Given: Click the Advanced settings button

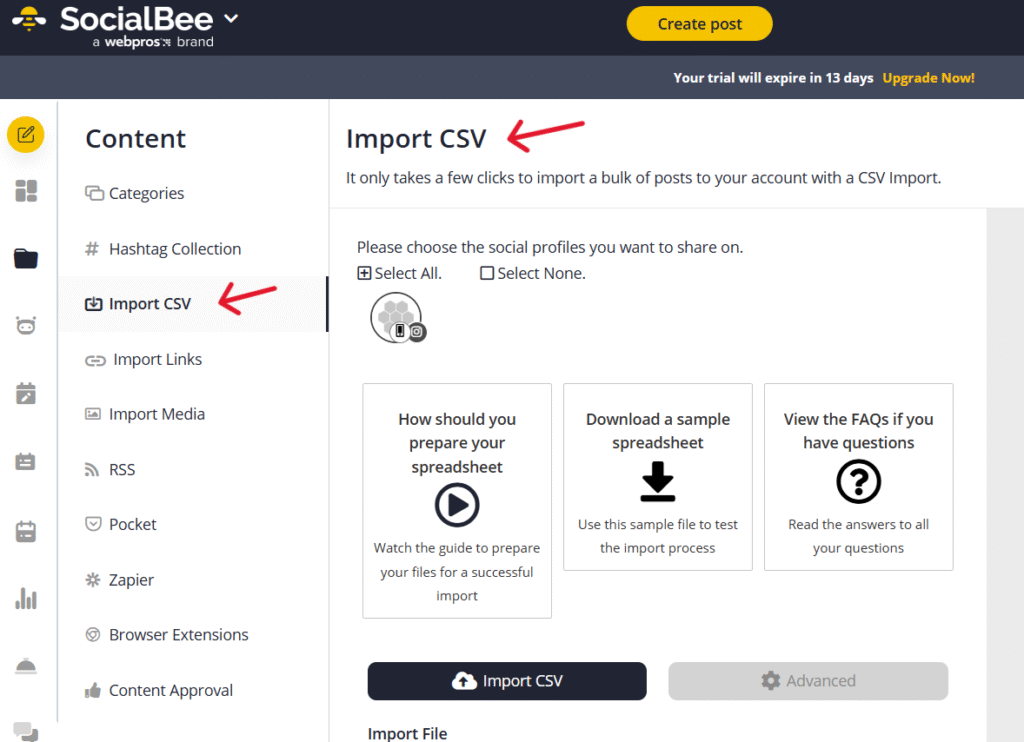Looking at the screenshot, I should pos(808,681).
